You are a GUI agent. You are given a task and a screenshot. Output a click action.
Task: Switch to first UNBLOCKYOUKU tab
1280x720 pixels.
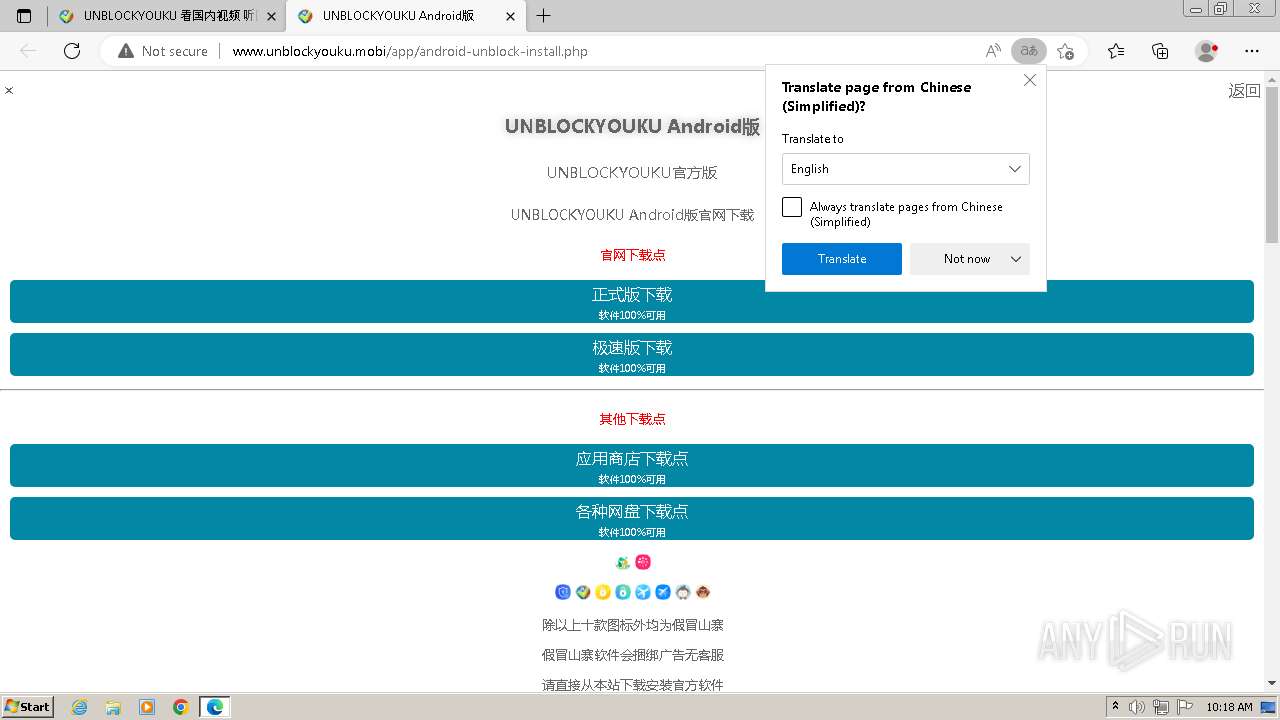click(x=166, y=16)
